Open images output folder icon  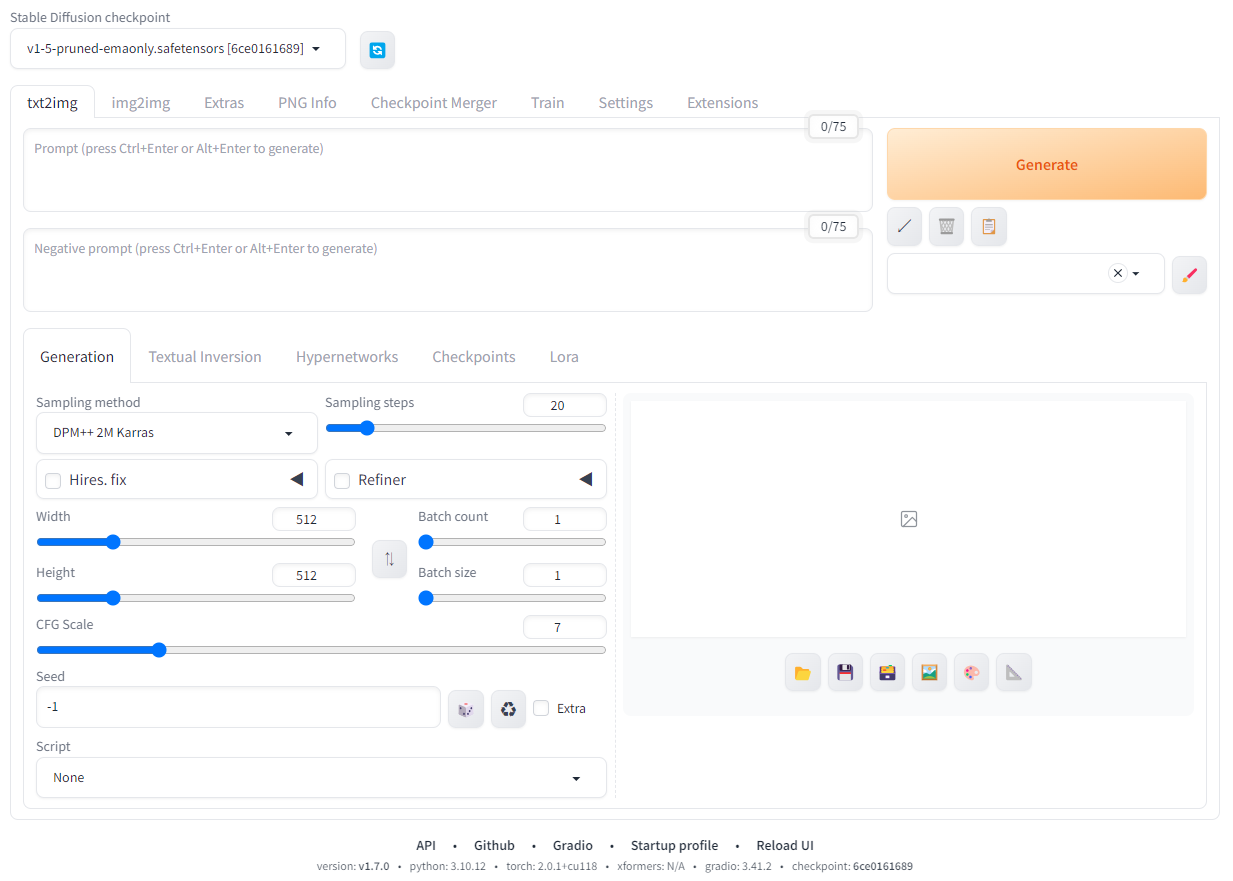tap(802, 673)
